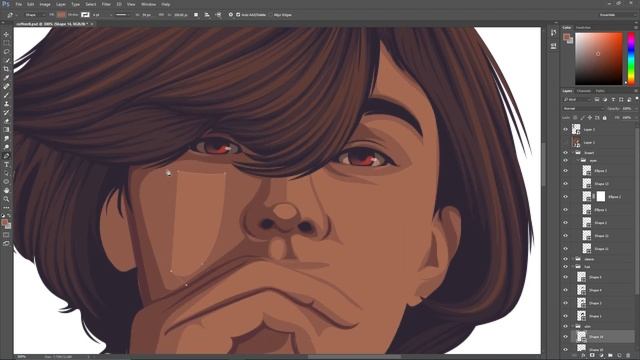Select the Crop tool
The image size is (640, 360).
pos(6,69)
